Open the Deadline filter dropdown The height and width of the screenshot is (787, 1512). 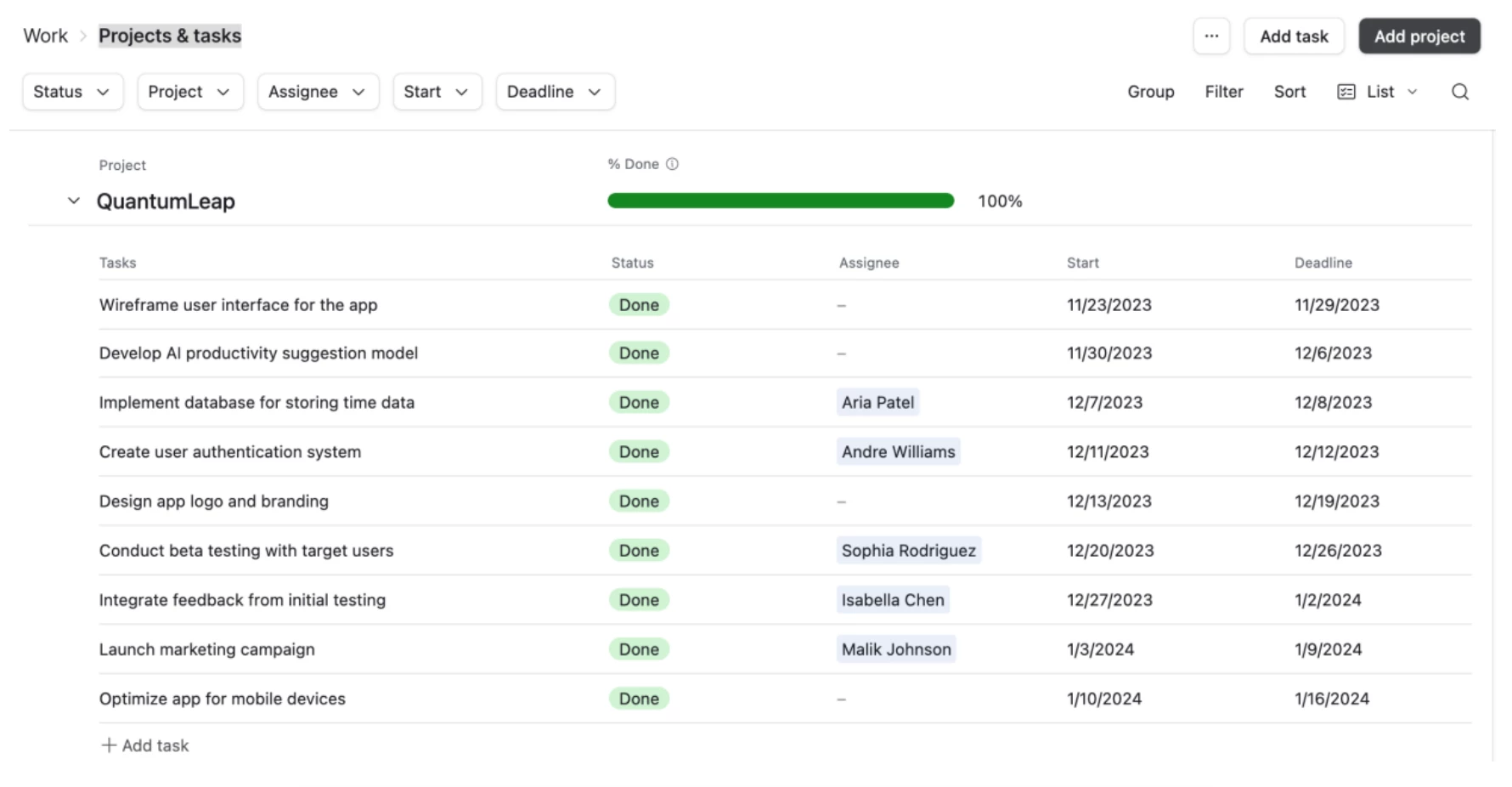coord(556,92)
